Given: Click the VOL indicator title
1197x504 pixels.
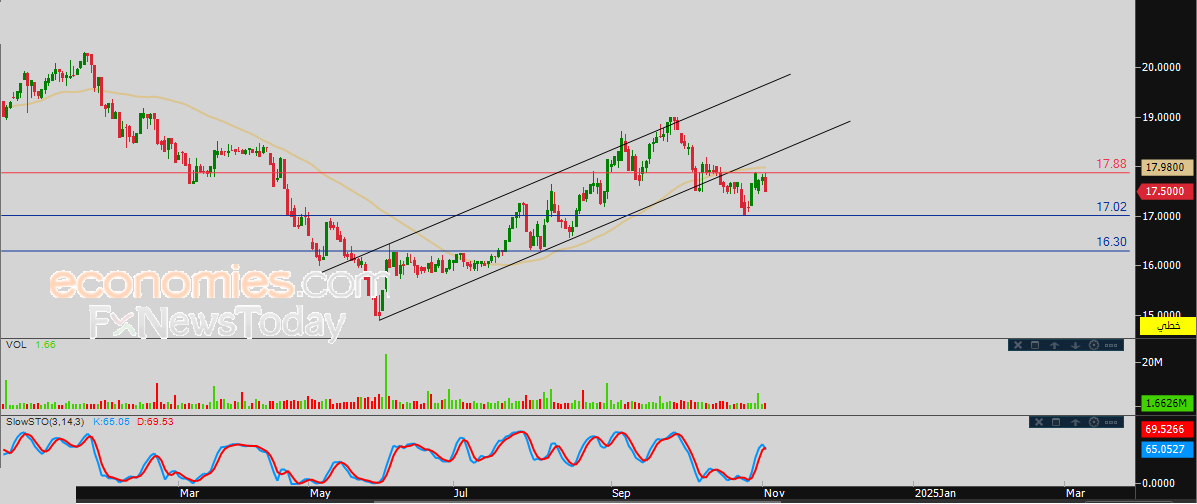Looking at the screenshot, I should [16, 345].
